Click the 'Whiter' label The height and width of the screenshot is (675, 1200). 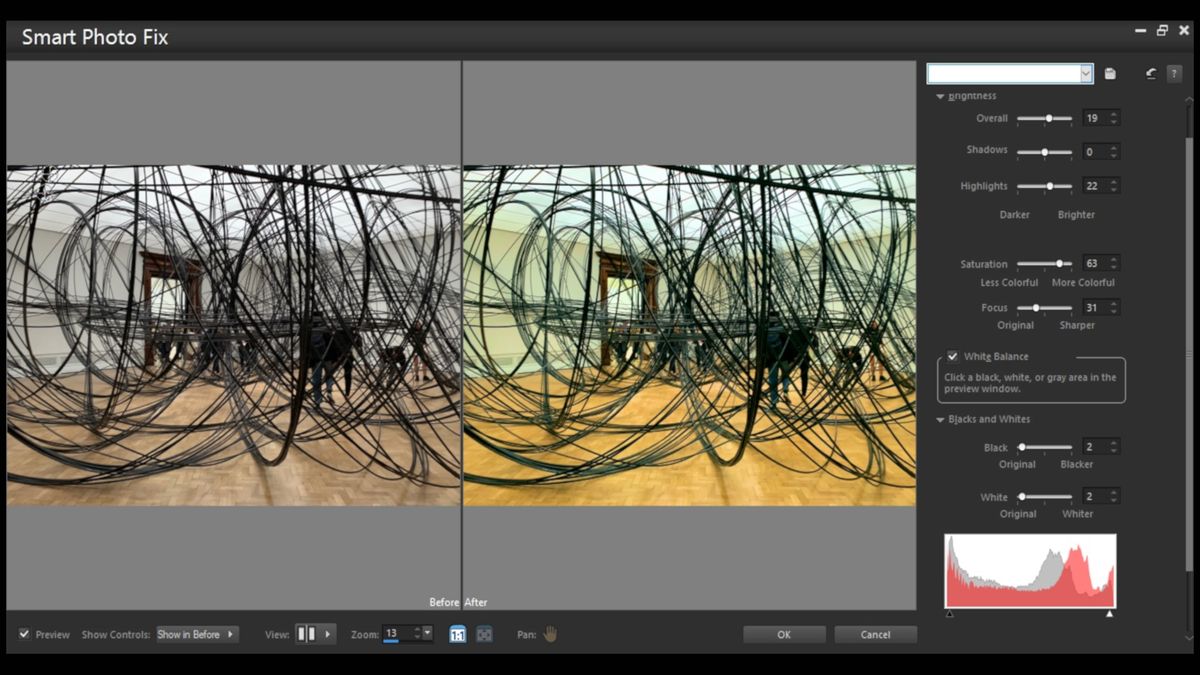click(x=1077, y=514)
